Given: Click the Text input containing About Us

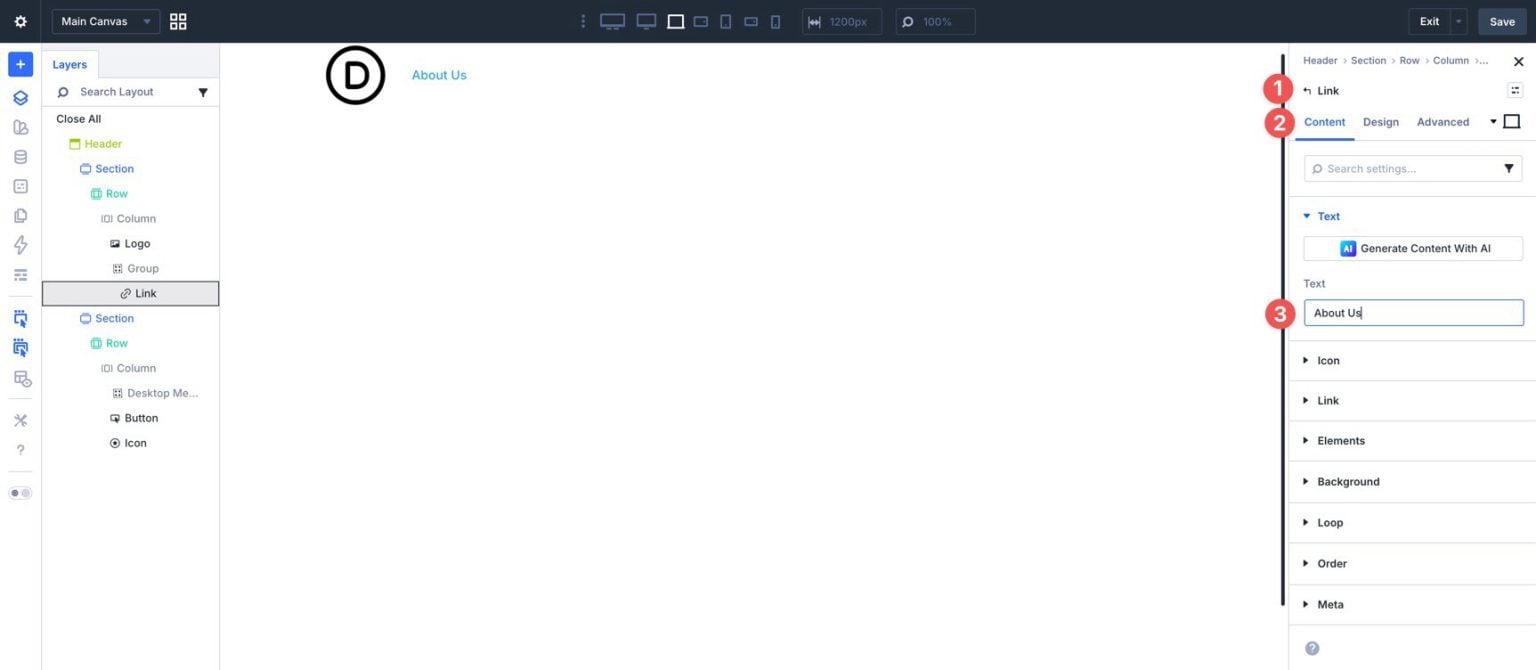Looking at the screenshot, I should point(1413,313).
